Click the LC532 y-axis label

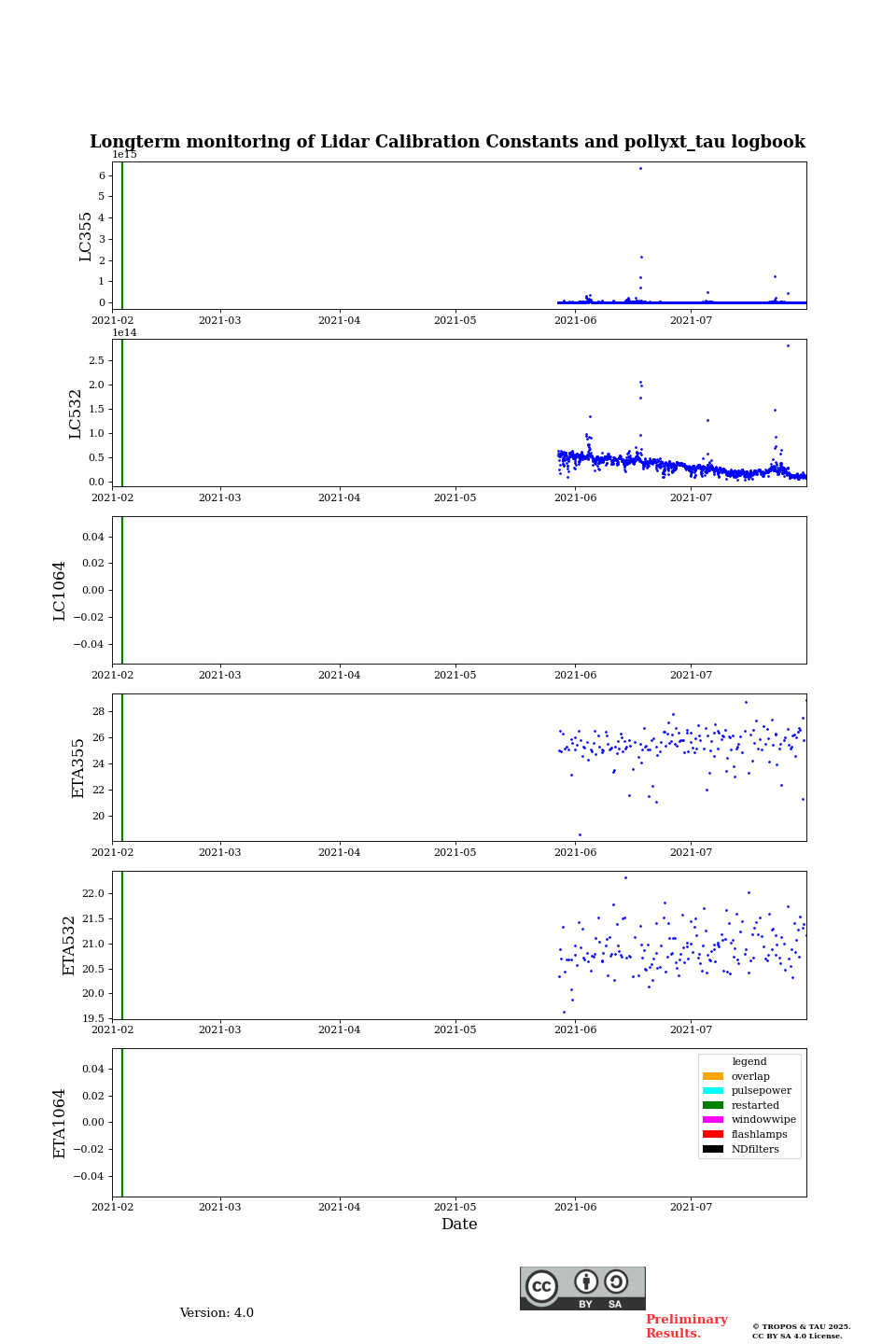pyautogui.click(x=76, y=413)
